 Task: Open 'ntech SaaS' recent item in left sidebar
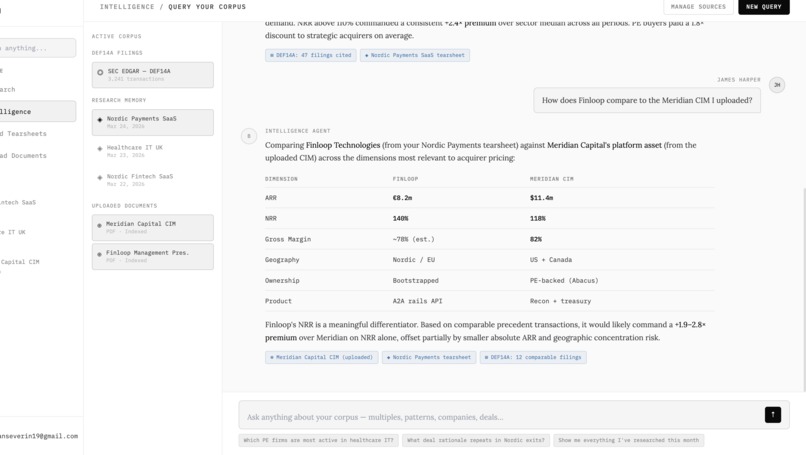click(x=19, y=203)
